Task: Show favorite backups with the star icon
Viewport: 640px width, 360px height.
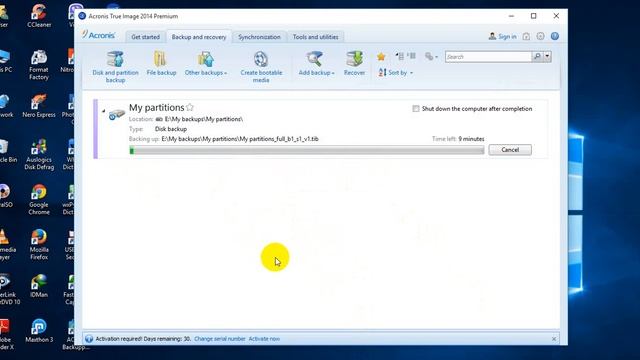Action: point(381,57)
